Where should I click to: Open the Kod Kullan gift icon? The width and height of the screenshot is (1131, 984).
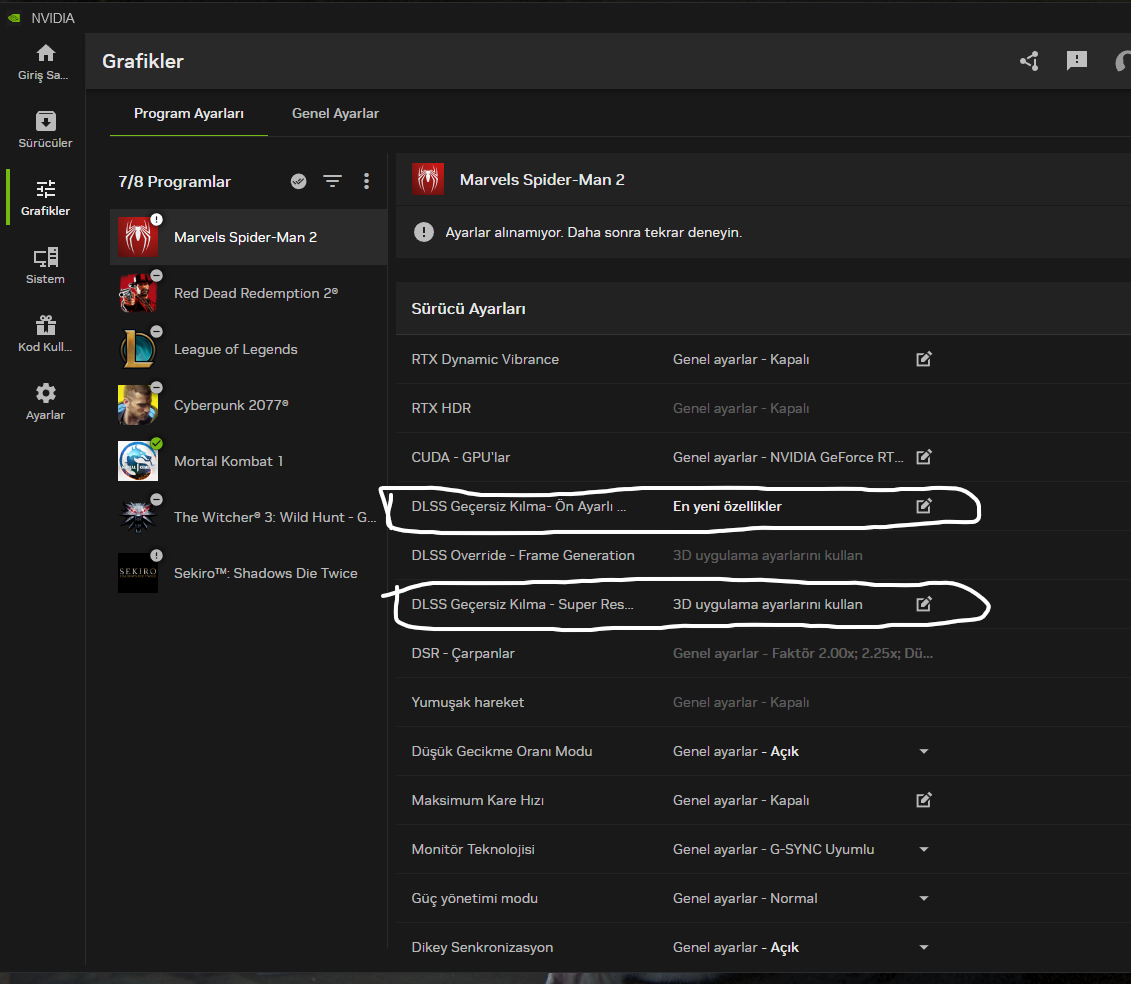(x=45, y=325)
